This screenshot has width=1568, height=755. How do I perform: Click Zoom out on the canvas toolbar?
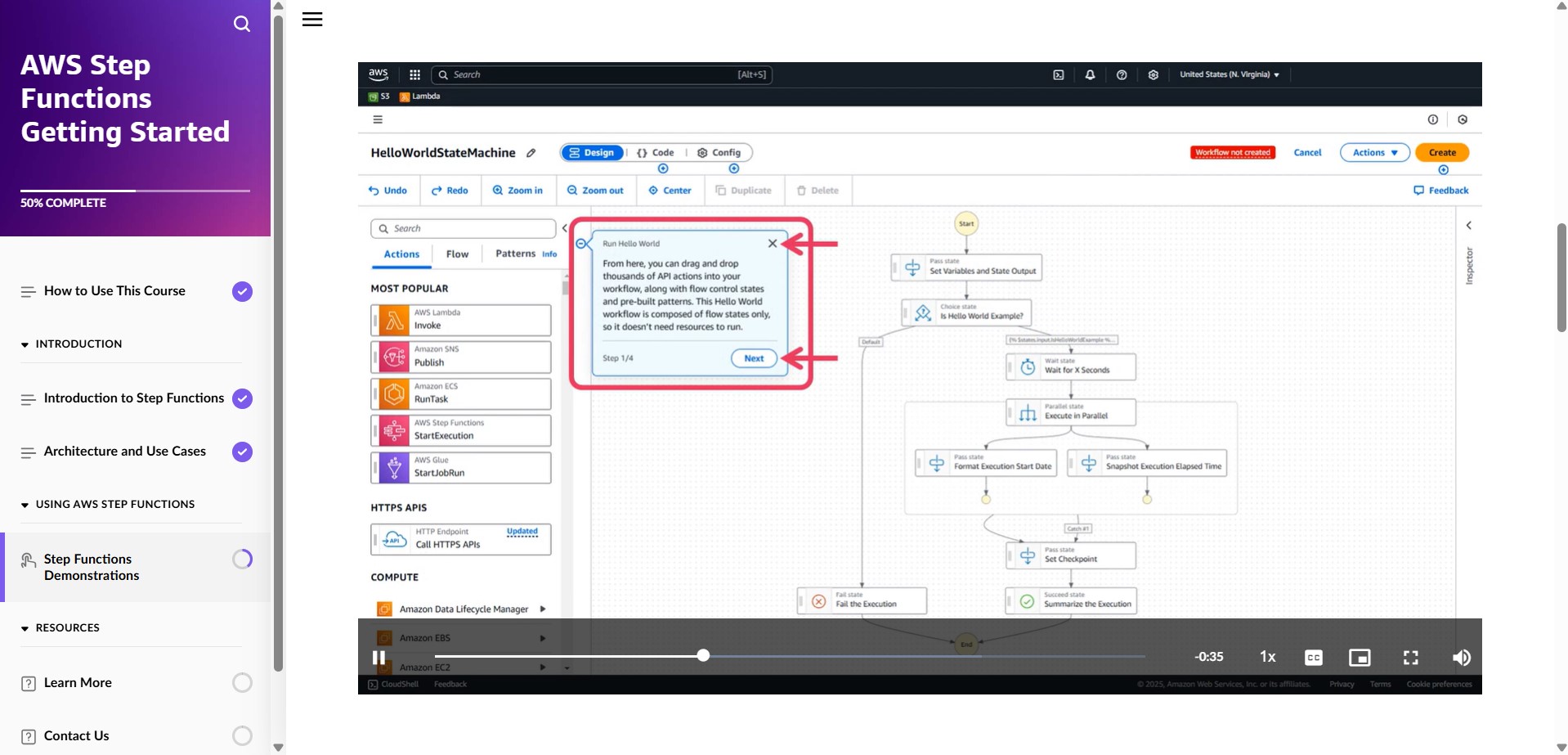coord(595,191)
